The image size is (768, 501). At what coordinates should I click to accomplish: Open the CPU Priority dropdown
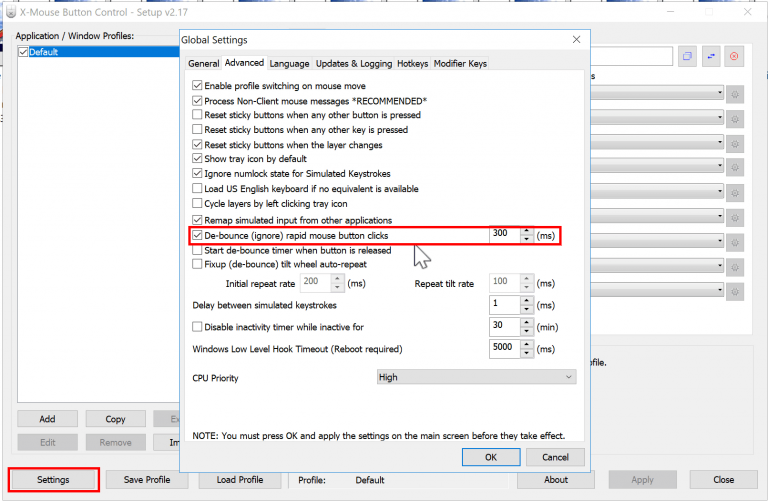pos(476,377)
